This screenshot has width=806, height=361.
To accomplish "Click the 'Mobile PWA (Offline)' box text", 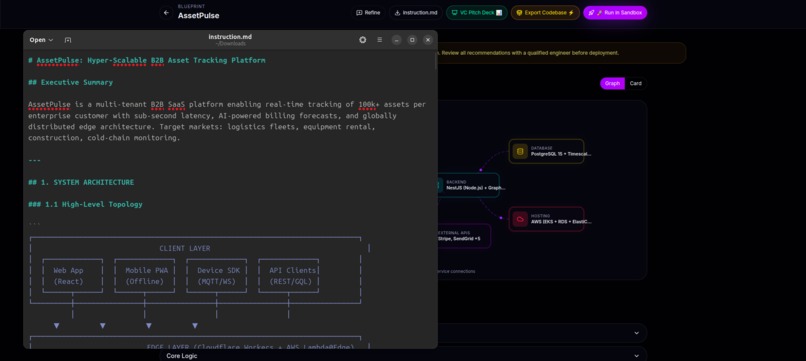I will (x=146, y=276).
